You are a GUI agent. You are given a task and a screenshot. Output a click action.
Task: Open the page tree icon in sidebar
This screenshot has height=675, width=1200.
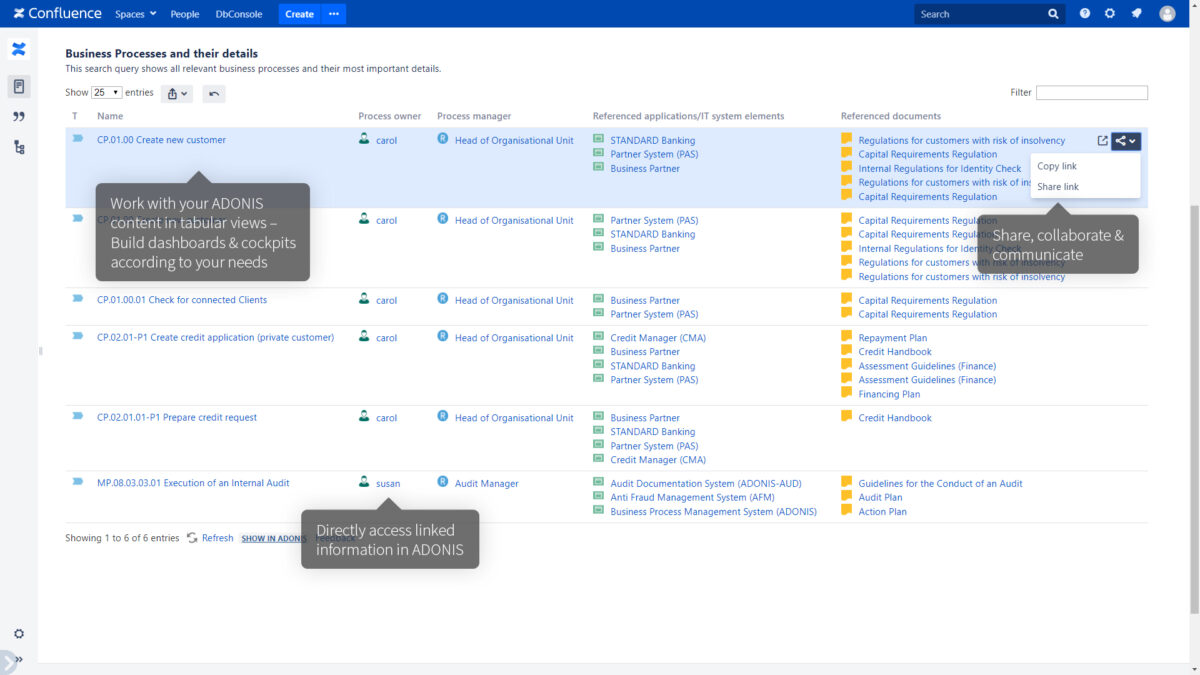click(18, 147)
